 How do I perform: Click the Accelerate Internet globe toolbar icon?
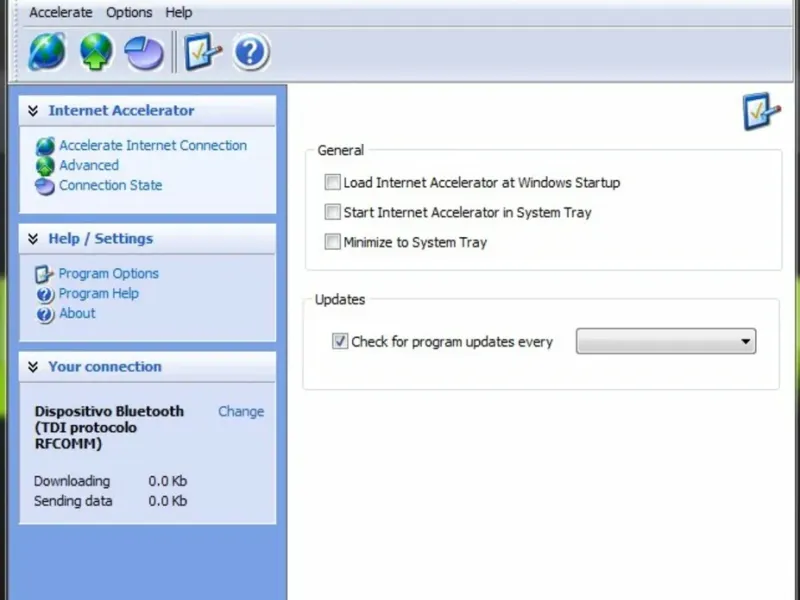click(47, 51)
